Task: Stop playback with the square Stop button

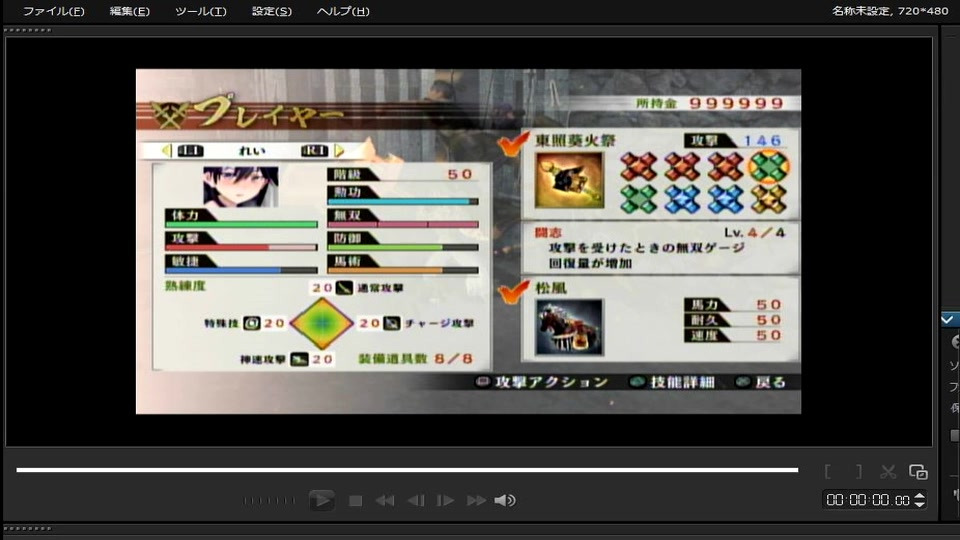Action: (x=355, y=501)
